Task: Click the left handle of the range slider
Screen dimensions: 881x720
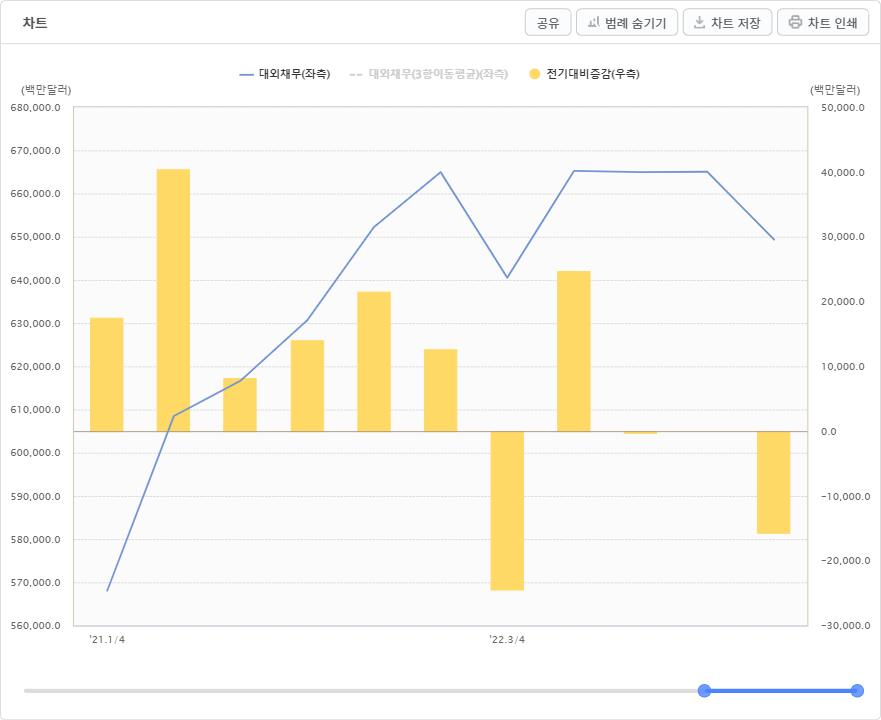Action: click(704, 691)
